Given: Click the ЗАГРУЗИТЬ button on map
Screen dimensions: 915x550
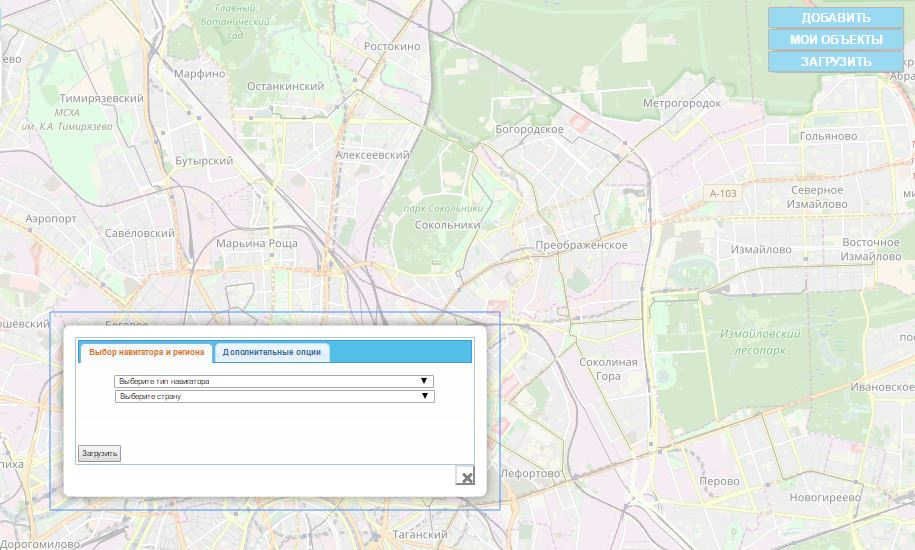Looking at the screenshot, I should [836, 62].
